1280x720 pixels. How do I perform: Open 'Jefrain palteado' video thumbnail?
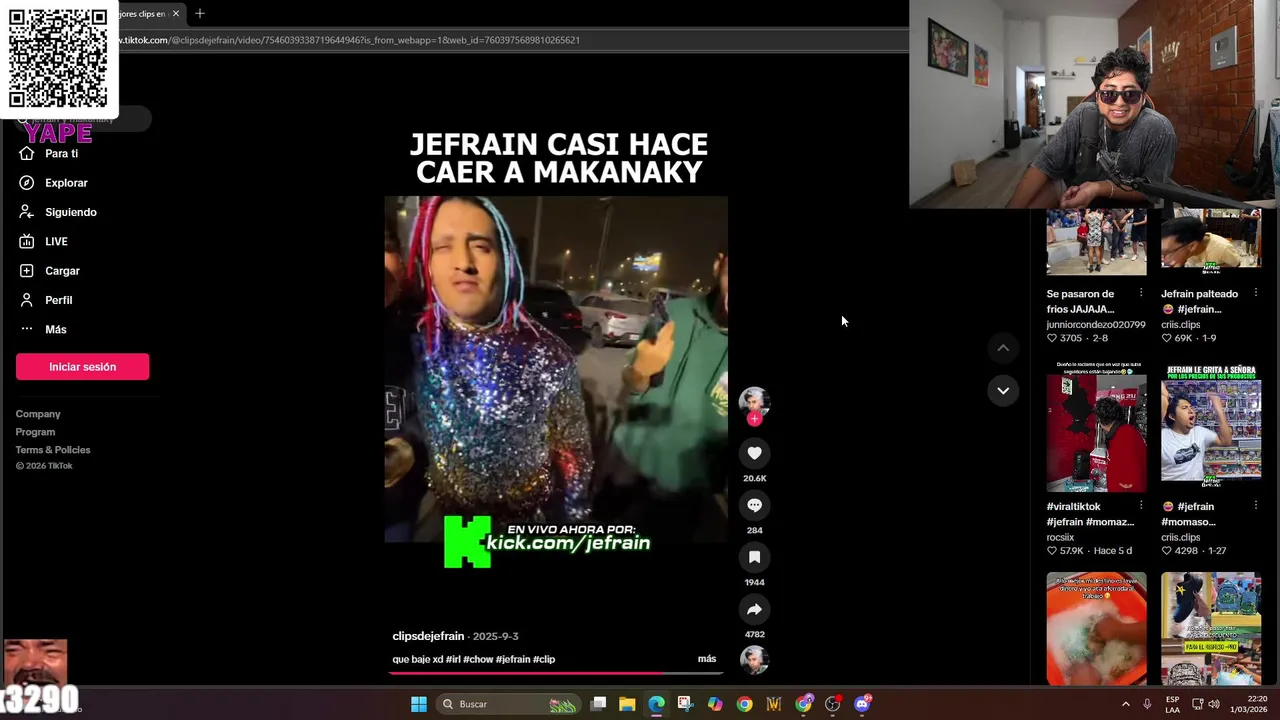1211,242
